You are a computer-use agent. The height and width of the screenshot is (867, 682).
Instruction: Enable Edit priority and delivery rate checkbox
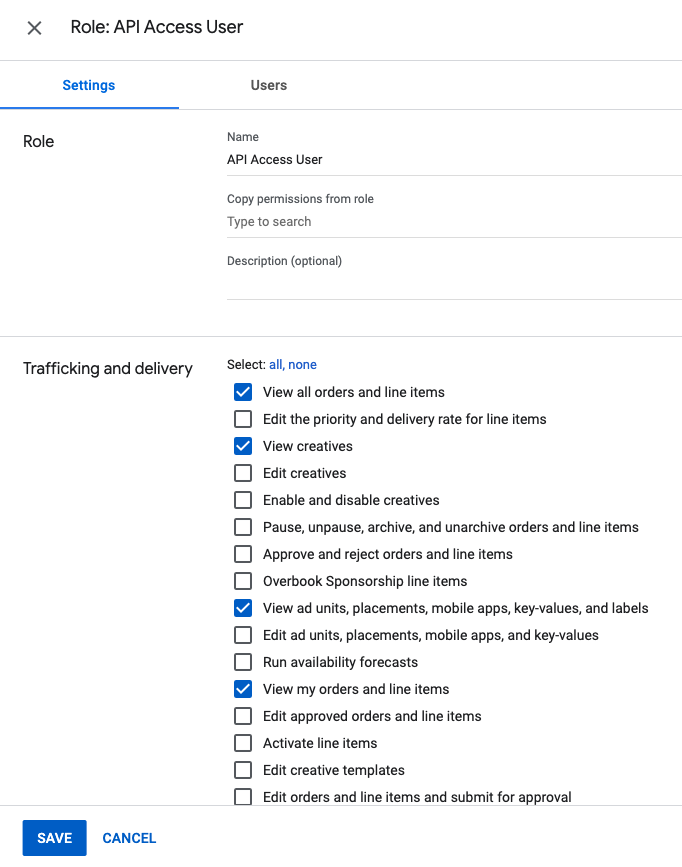coord(243,419)
